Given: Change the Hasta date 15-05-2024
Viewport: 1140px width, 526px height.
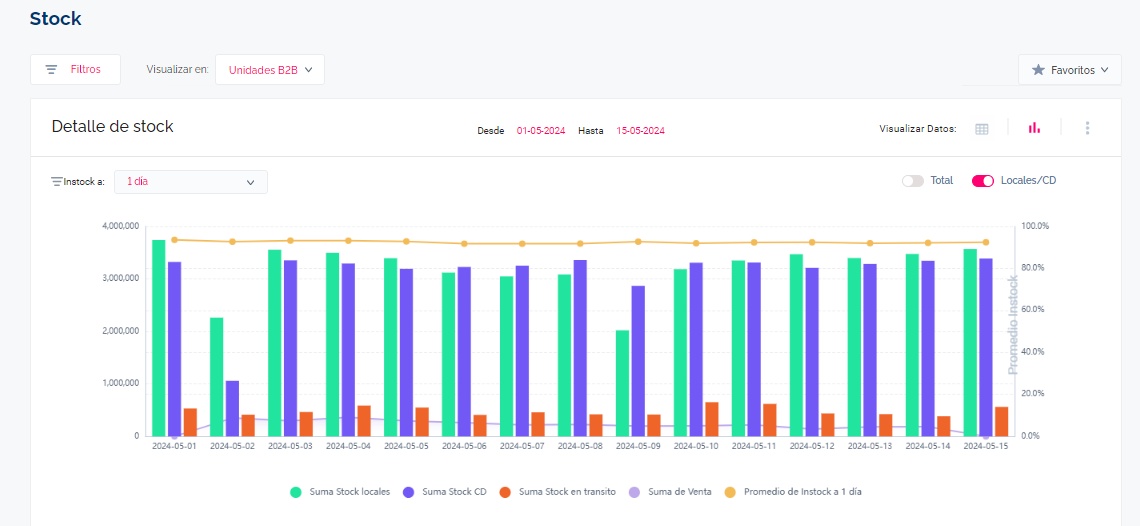Looking at the screenshot, I should [x=640, y=131].
